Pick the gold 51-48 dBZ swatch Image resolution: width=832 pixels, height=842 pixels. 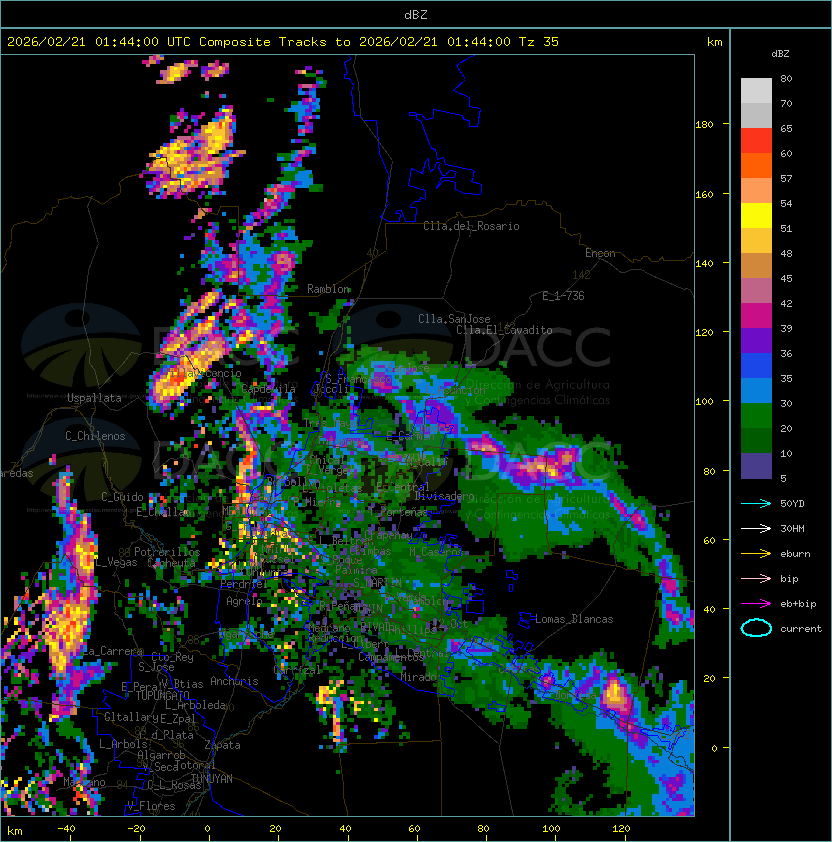(x=756, y=241)
